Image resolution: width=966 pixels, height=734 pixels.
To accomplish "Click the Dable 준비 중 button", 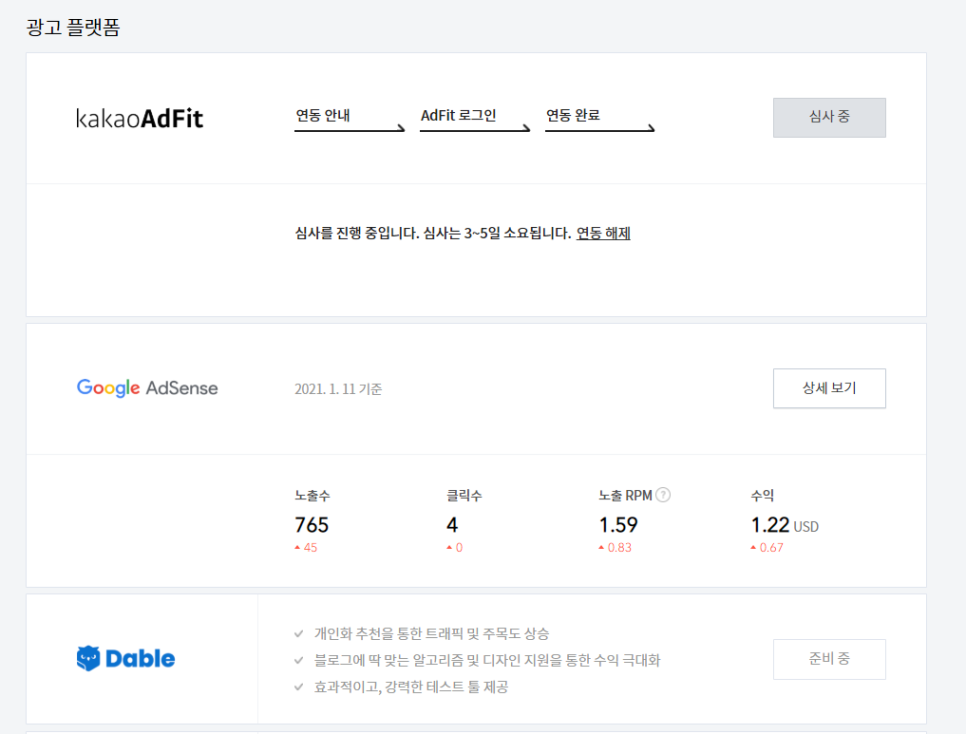I will click(x=829, y=659).
